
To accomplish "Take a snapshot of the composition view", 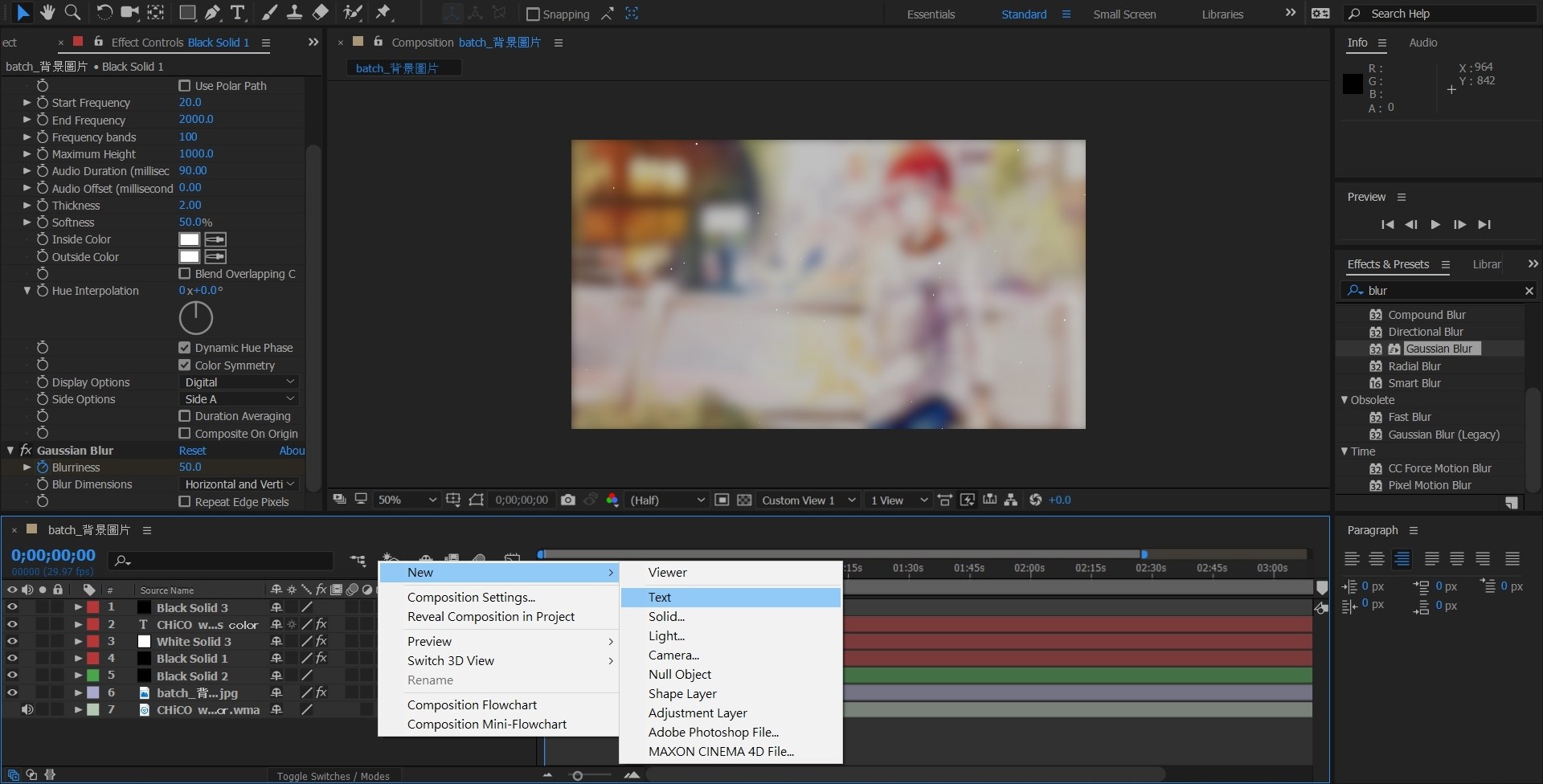I will pos(568,500).
